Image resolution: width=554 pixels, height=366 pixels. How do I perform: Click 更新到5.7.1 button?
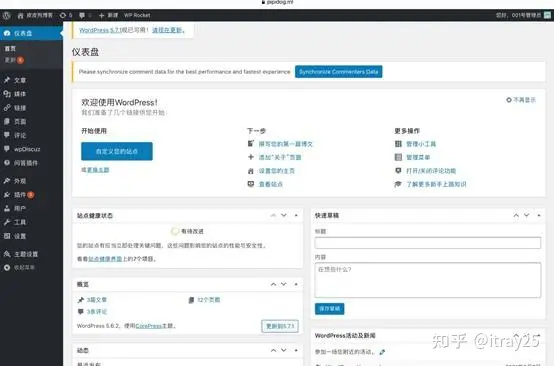(280, 326)
